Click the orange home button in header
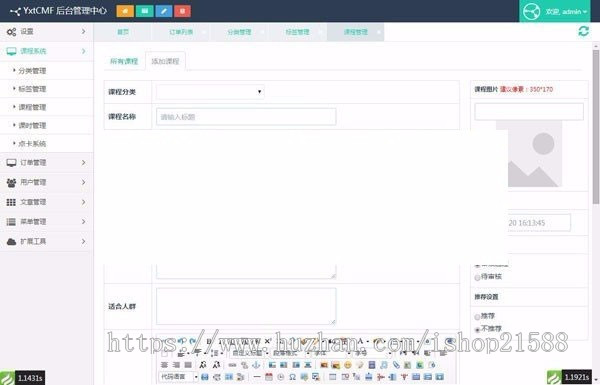The width and height of the screenshot is (600, 385). pos(125,11)
